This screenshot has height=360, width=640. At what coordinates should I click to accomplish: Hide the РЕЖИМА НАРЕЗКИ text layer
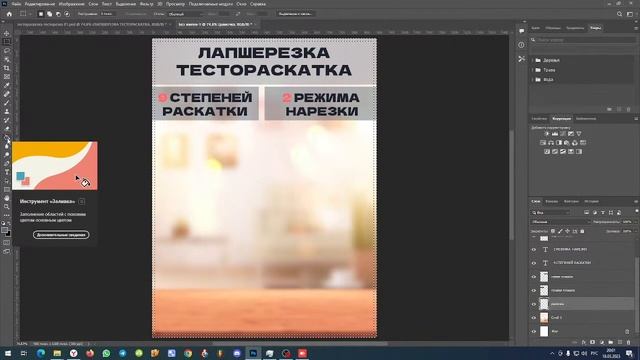533,249
